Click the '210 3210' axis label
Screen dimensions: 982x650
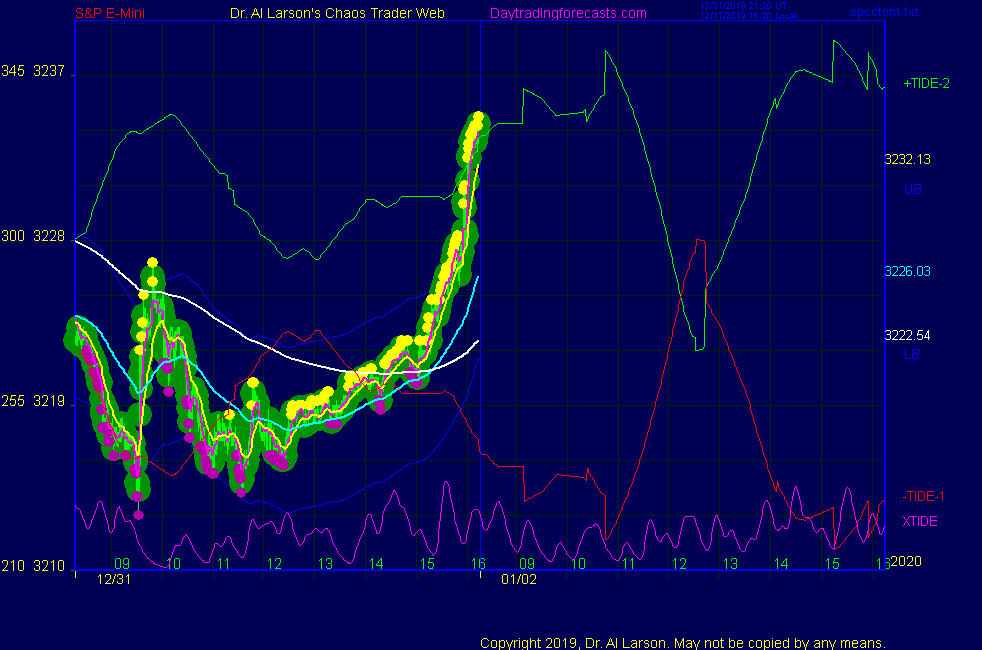(33, 566)
